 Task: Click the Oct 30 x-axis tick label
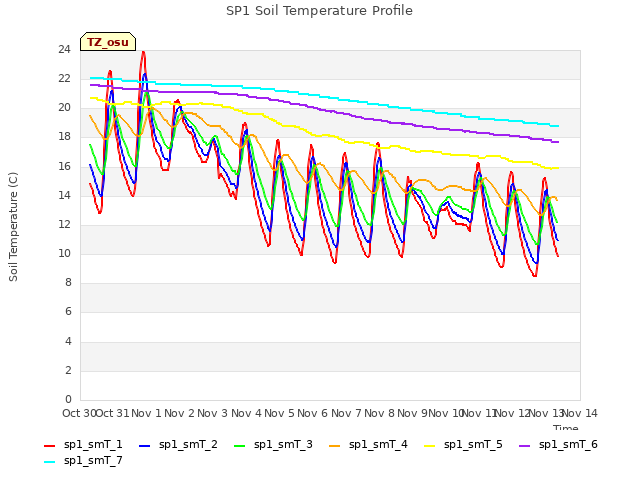(x=79, y=413)
